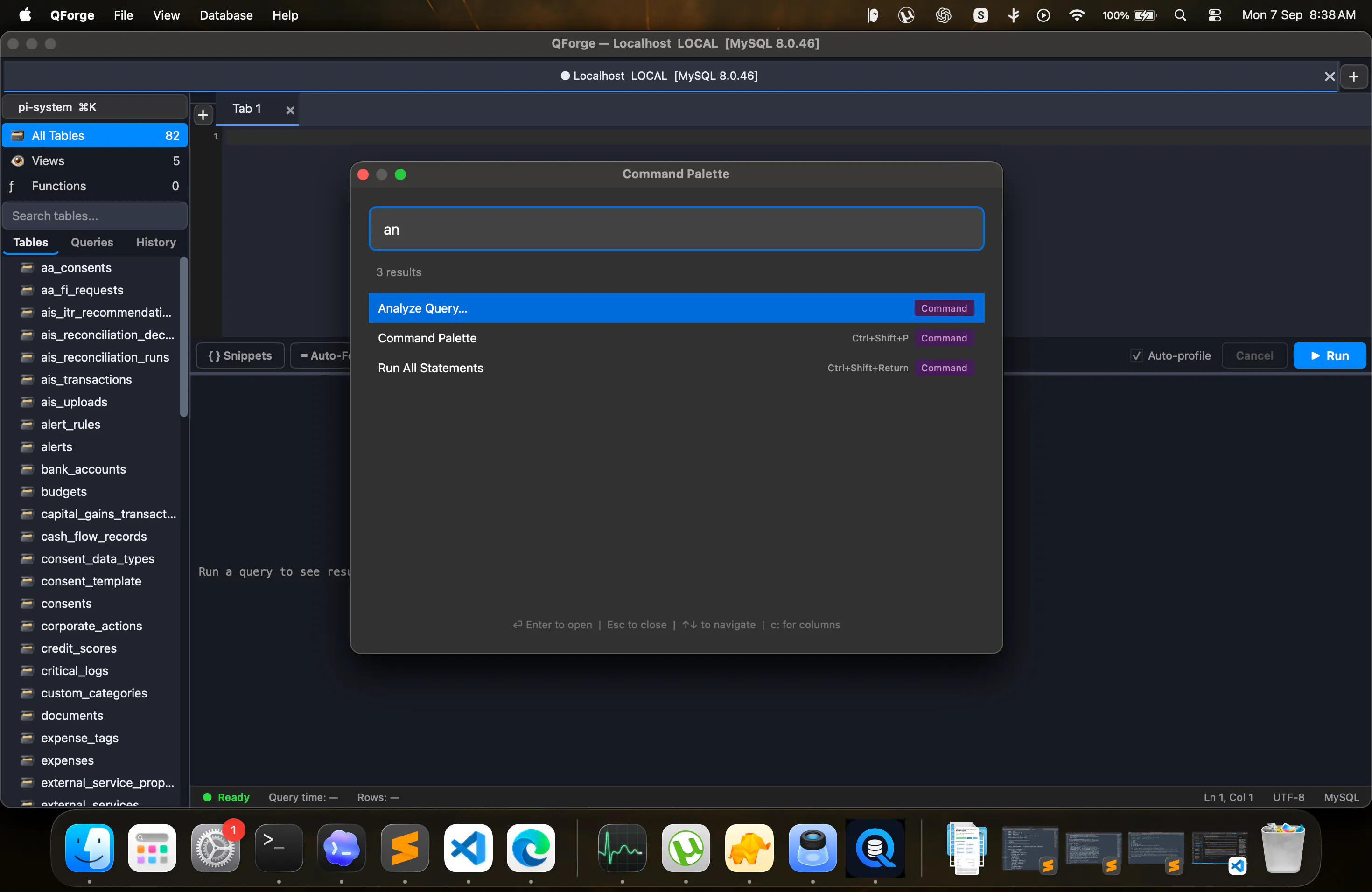Viewport: 1372px width, 892px height.
Task: Open the QForge app menu
Action: 72,15
